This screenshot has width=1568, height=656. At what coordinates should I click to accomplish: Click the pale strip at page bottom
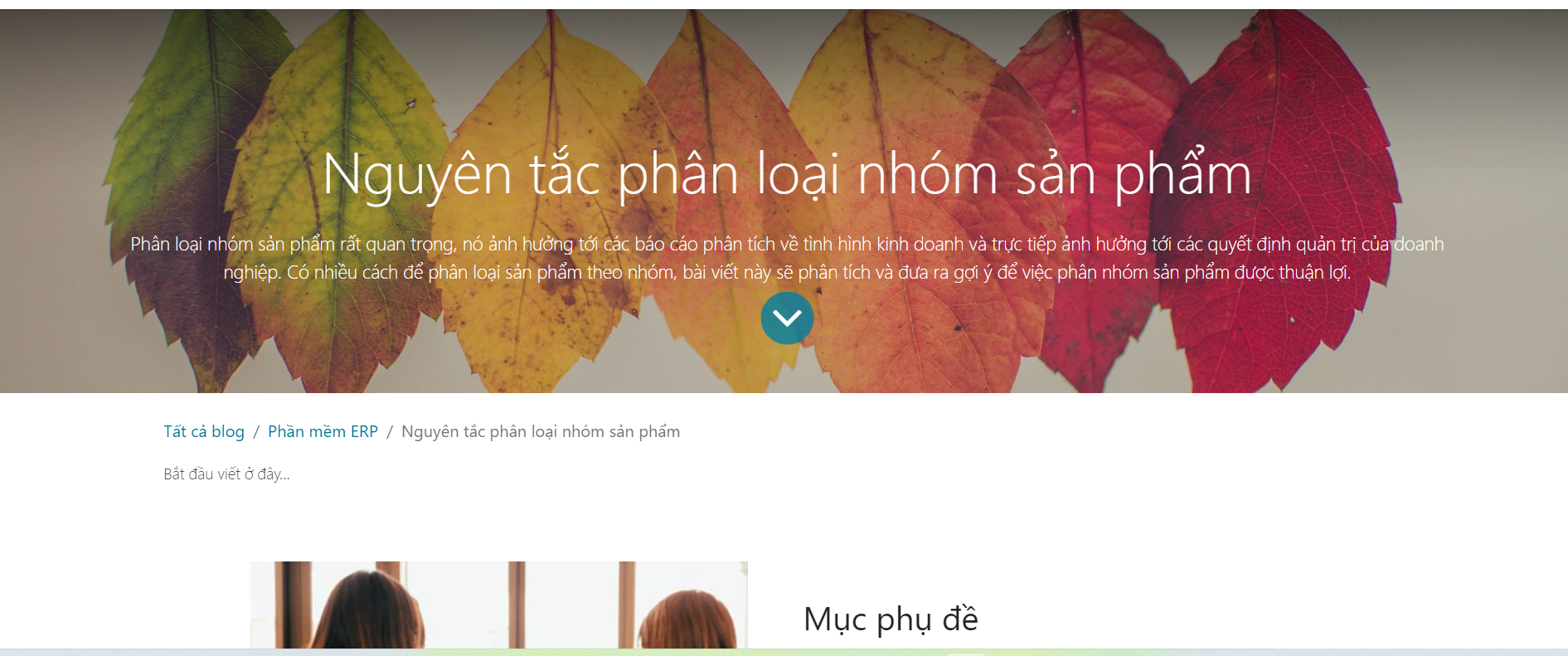(x=784, y=652)
